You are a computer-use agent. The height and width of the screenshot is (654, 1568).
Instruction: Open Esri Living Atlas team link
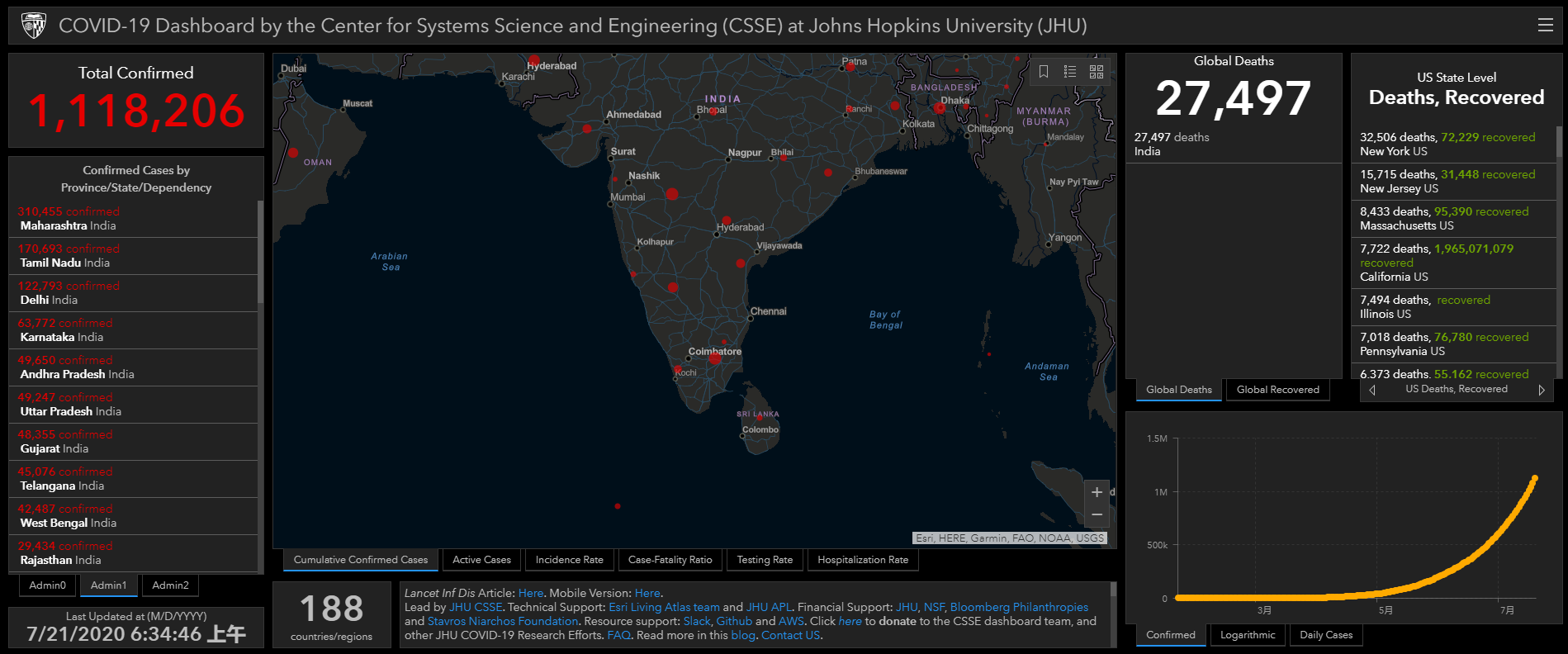coord(664,607)
